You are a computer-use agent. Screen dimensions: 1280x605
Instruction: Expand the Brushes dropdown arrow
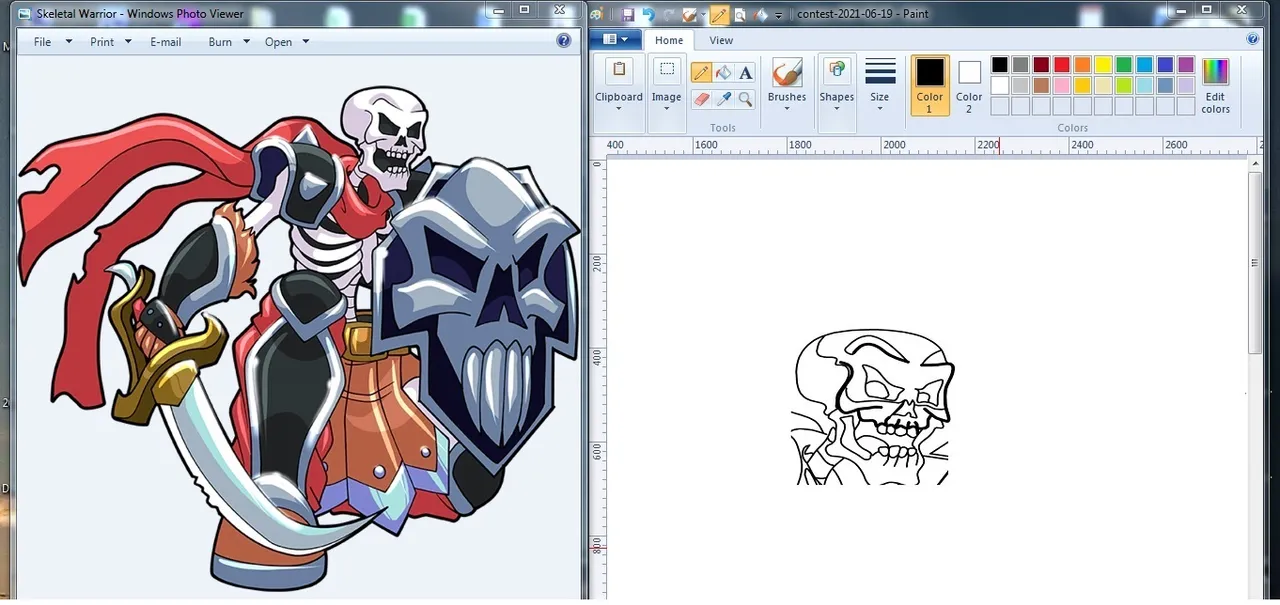(787, 109)
